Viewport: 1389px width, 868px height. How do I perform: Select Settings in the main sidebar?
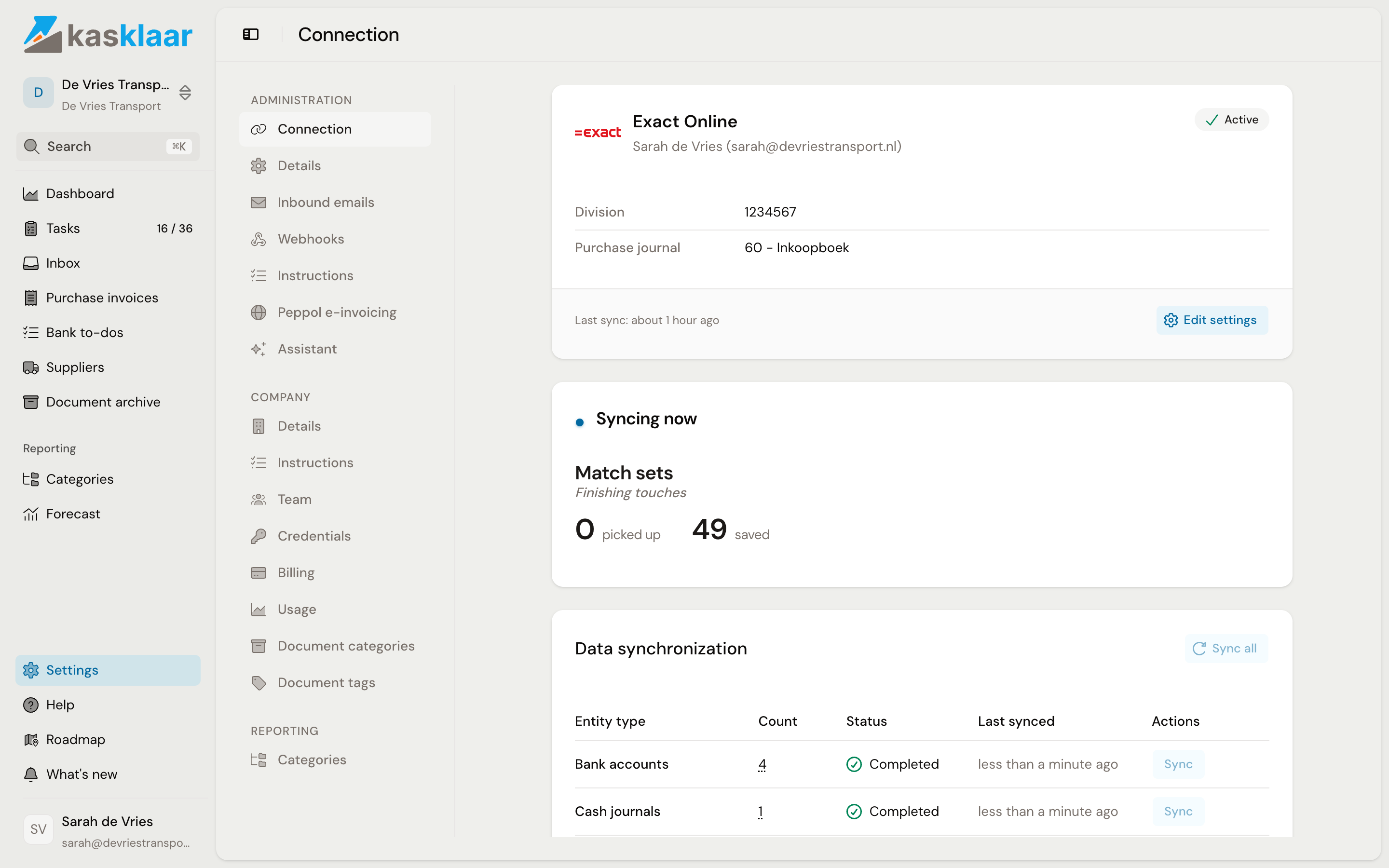point(108,670)
